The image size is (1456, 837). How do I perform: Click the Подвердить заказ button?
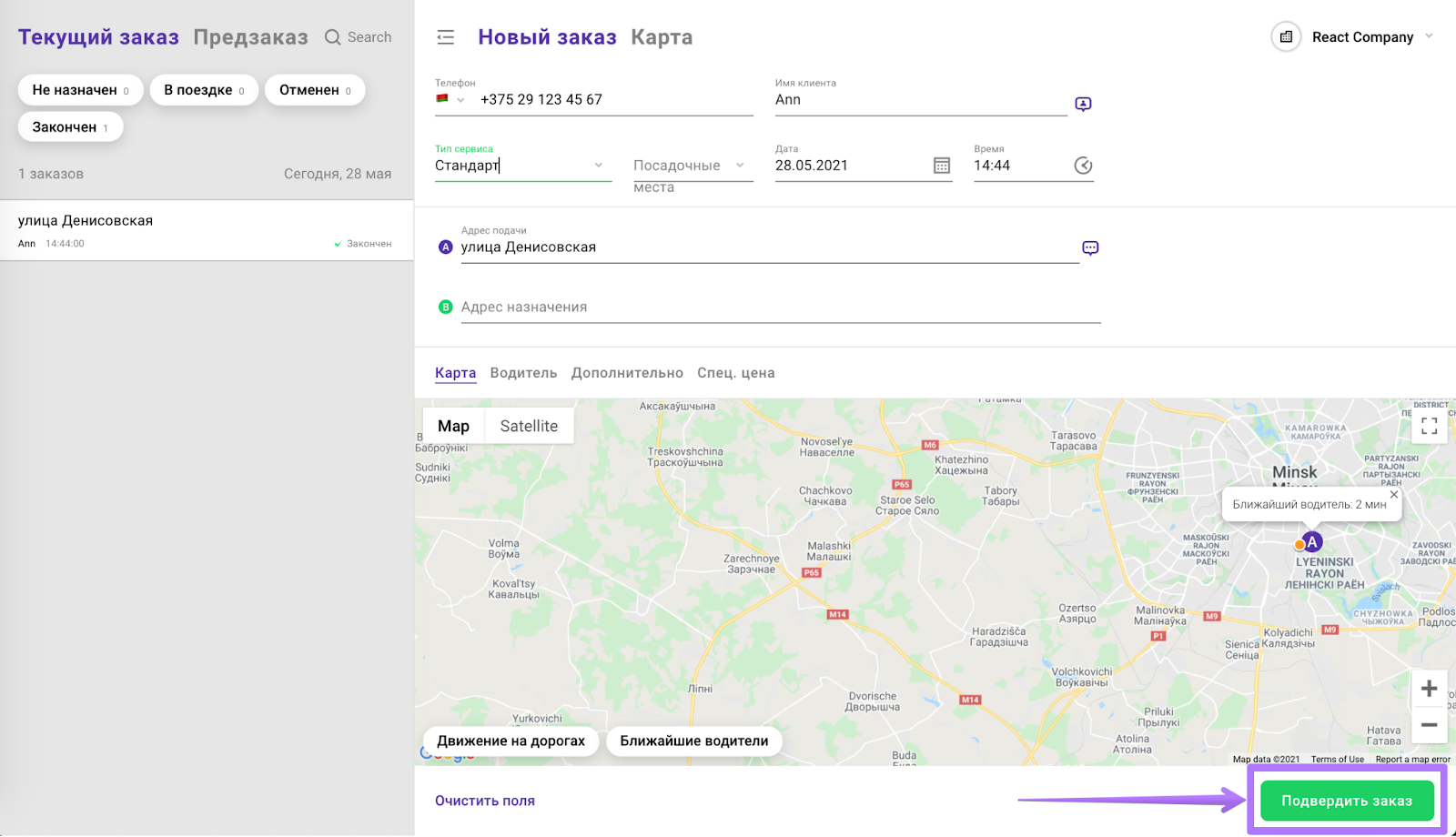[x=1347, y=801]
